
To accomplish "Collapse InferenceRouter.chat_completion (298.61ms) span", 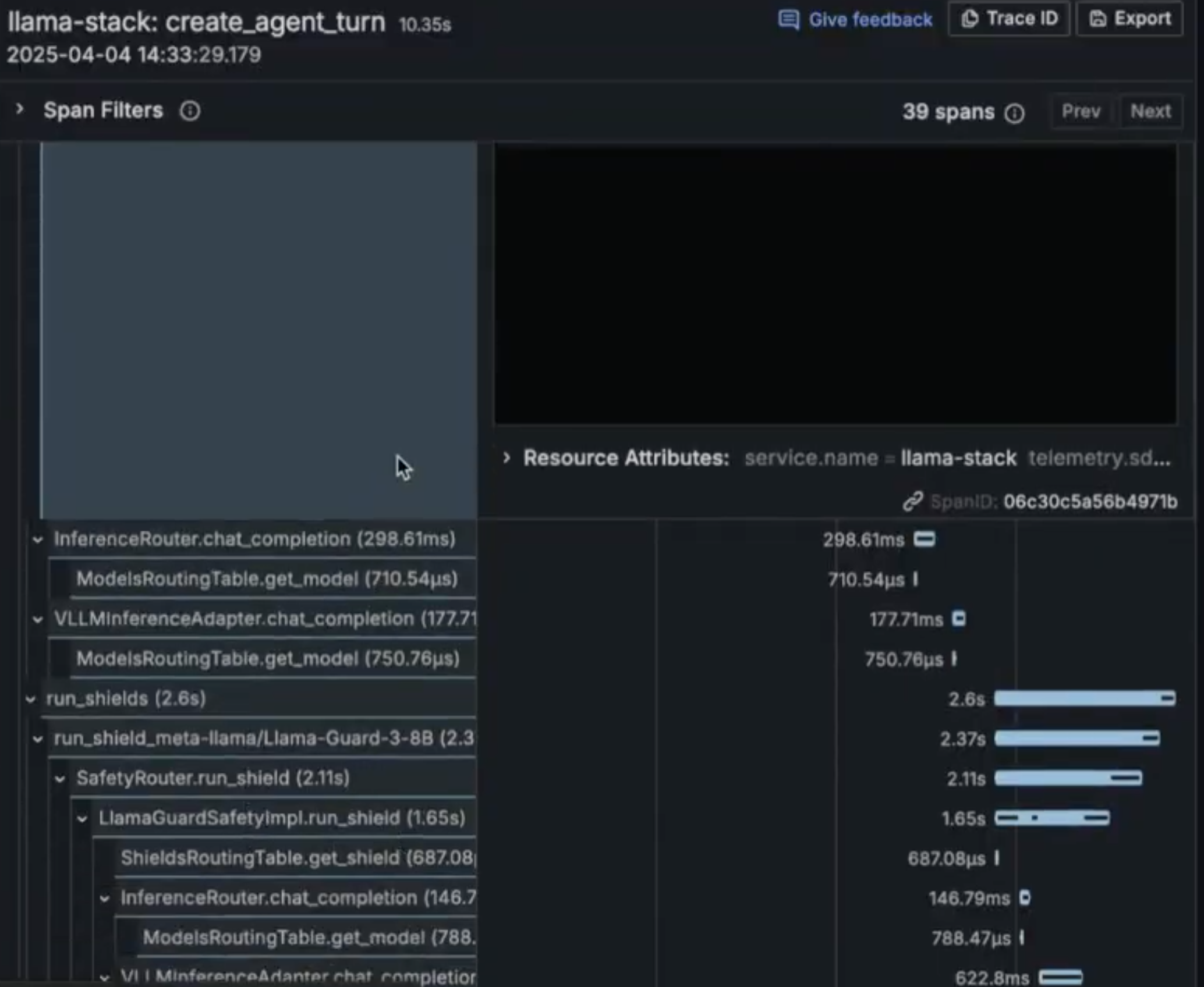I will (x=38, y=539).
